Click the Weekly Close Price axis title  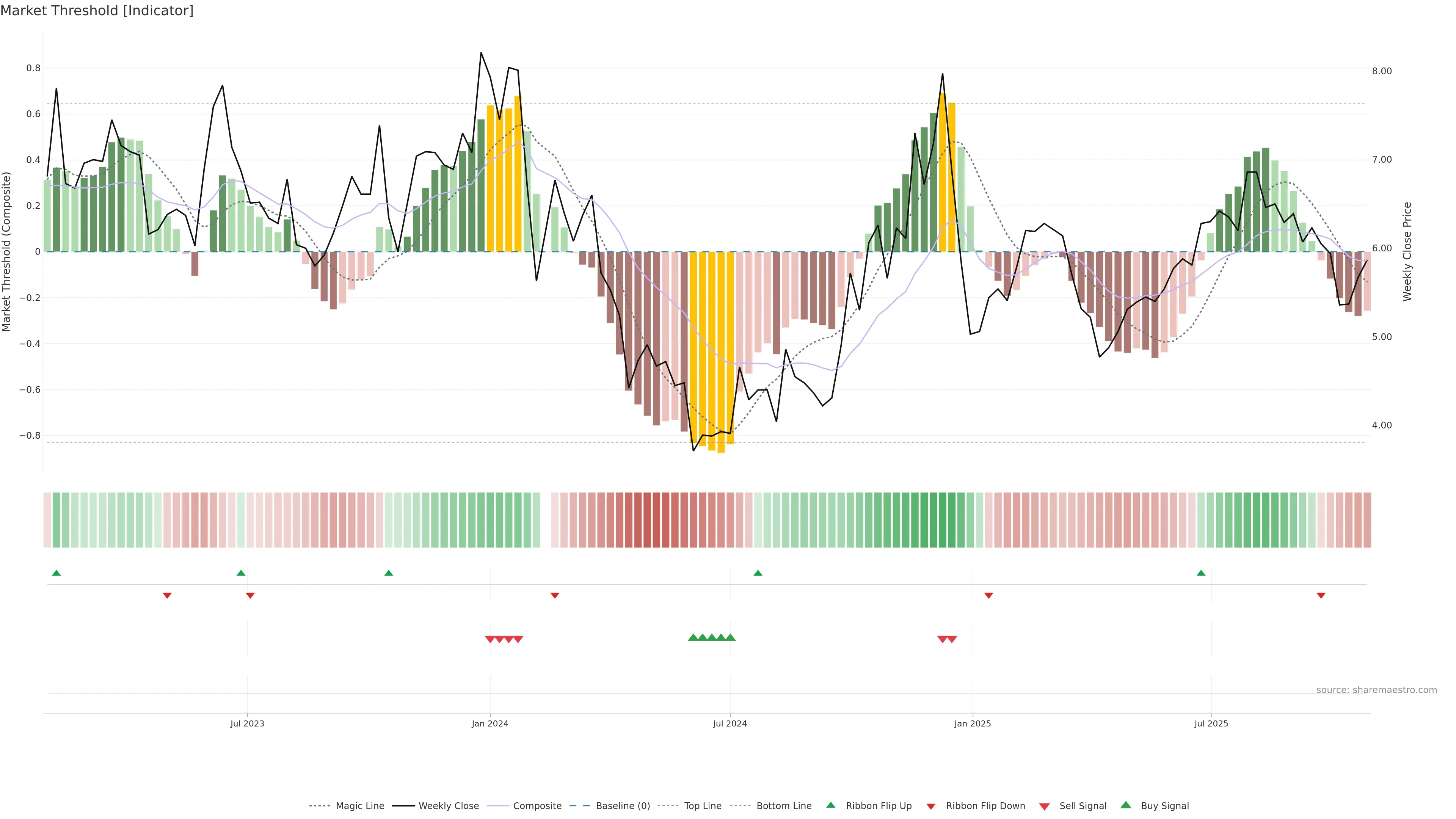[x=1407, y=251]
